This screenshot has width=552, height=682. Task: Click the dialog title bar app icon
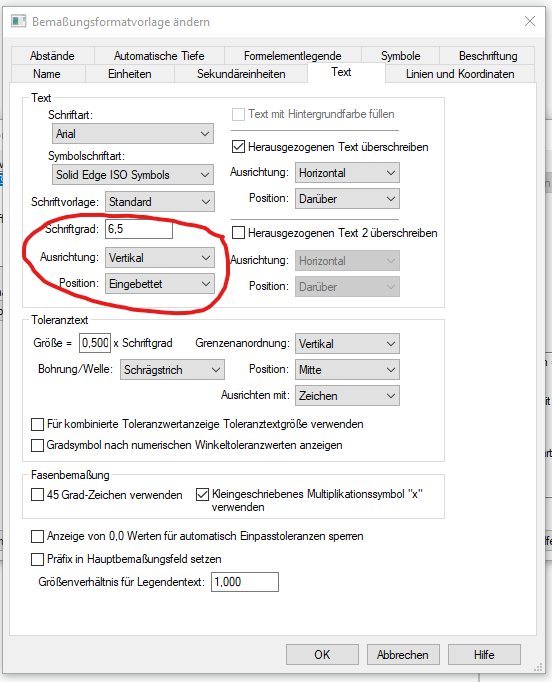pyautogui.click(x=18, y=21)
